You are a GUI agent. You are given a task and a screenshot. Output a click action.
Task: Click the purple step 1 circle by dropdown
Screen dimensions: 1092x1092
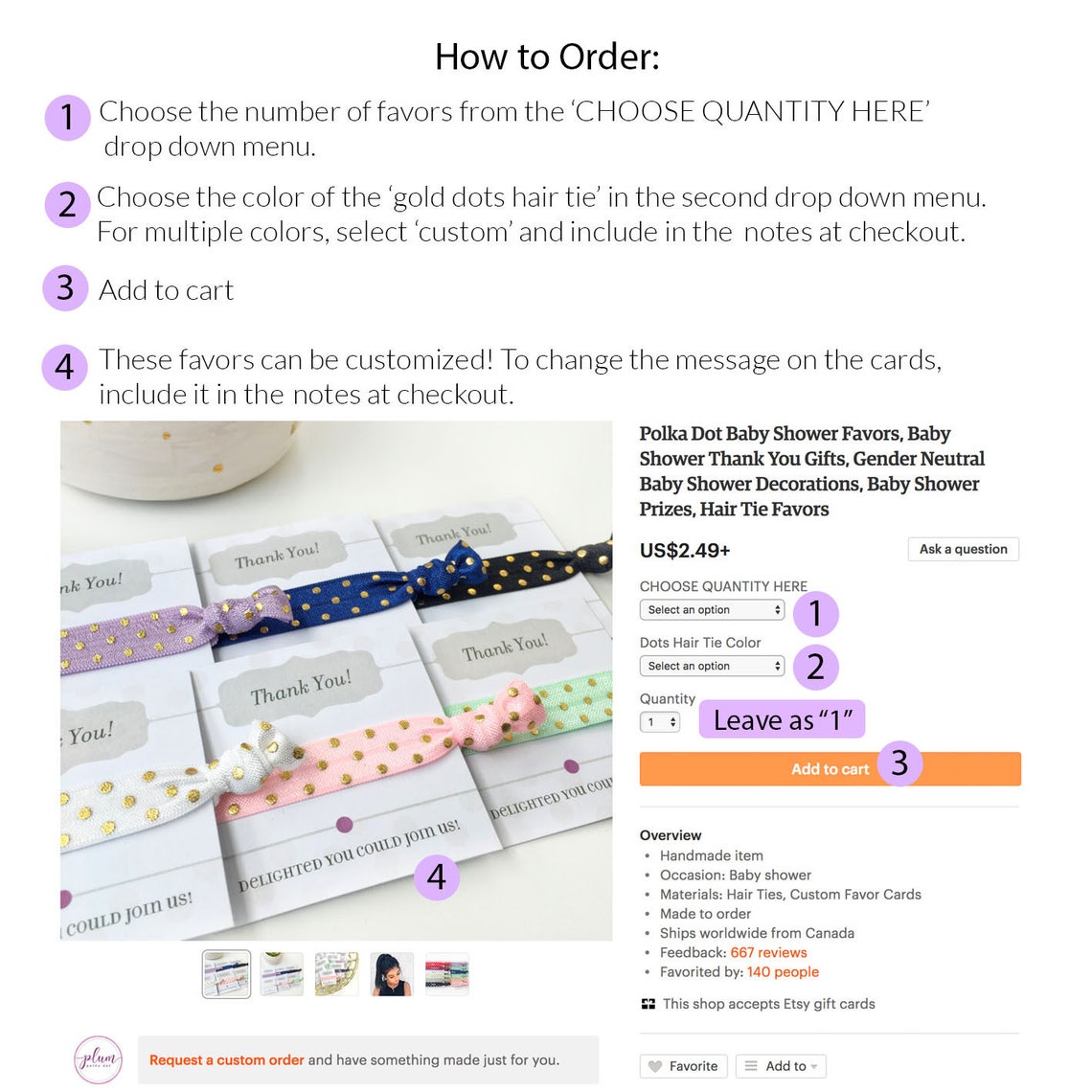pos(815,614)
